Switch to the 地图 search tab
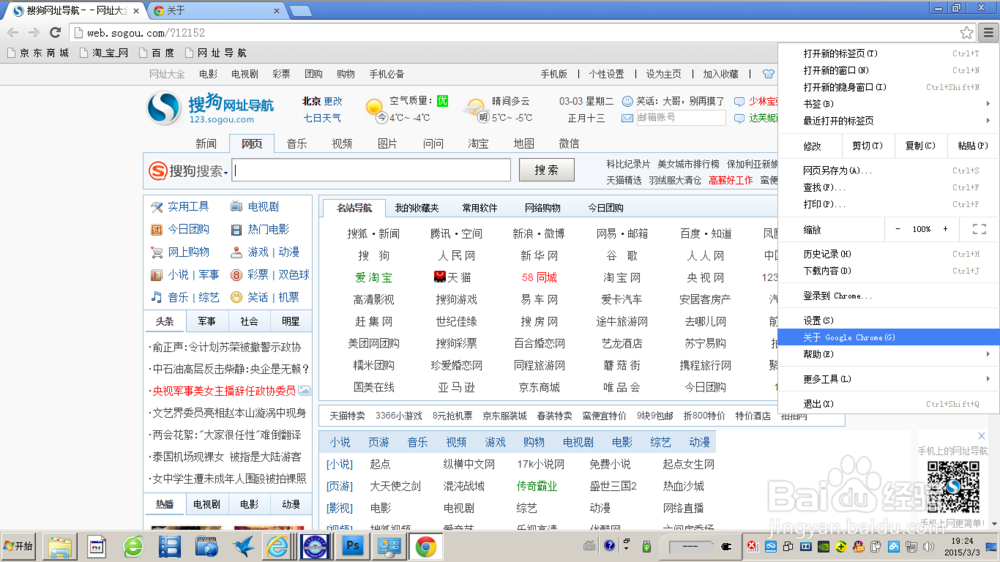This screenshot has height=562, width=1000. pos(524,144)
